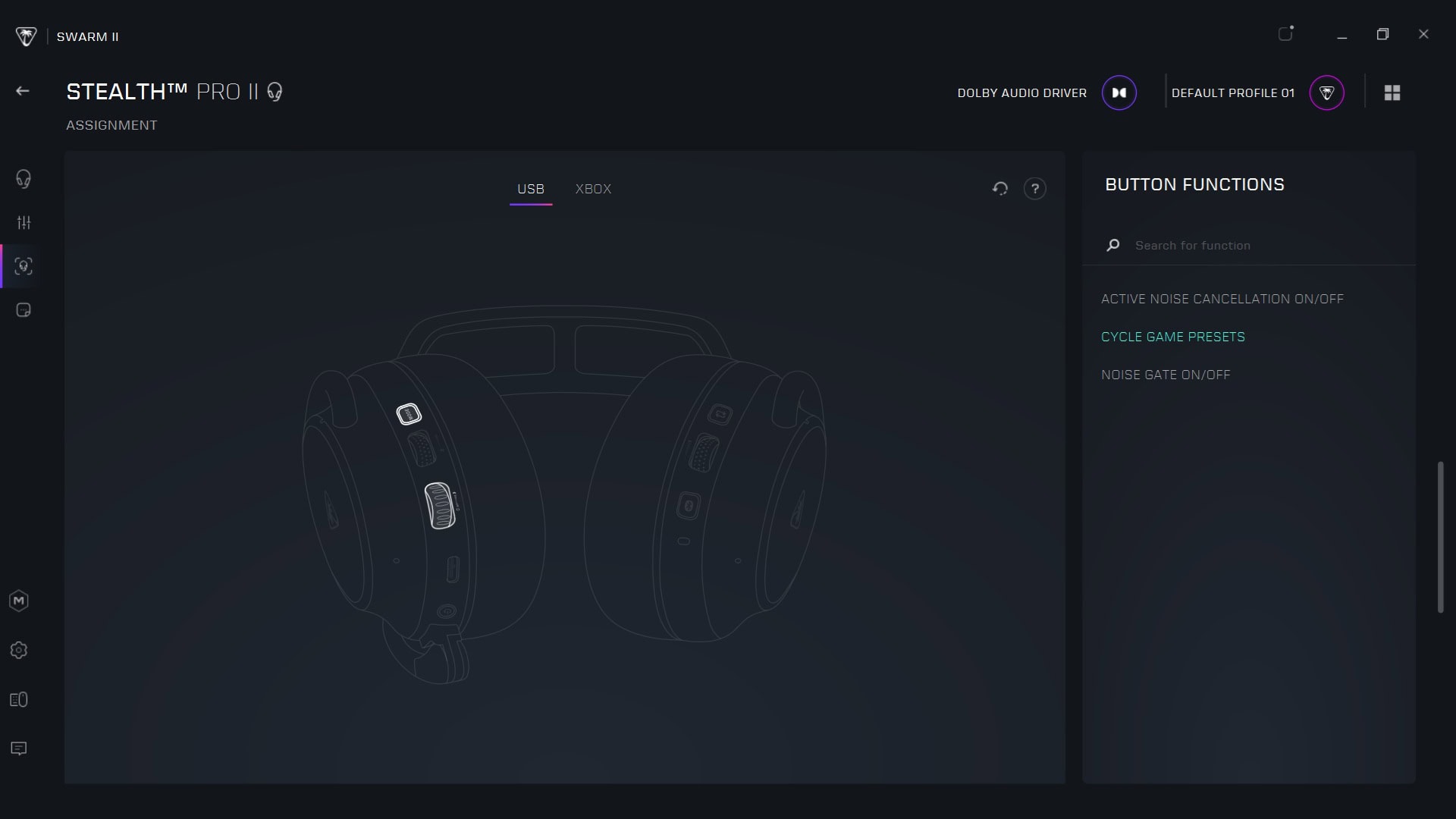Click the Dolby Audio Driver label
Screen dimensions: 1456x819
coord(1022,93)
